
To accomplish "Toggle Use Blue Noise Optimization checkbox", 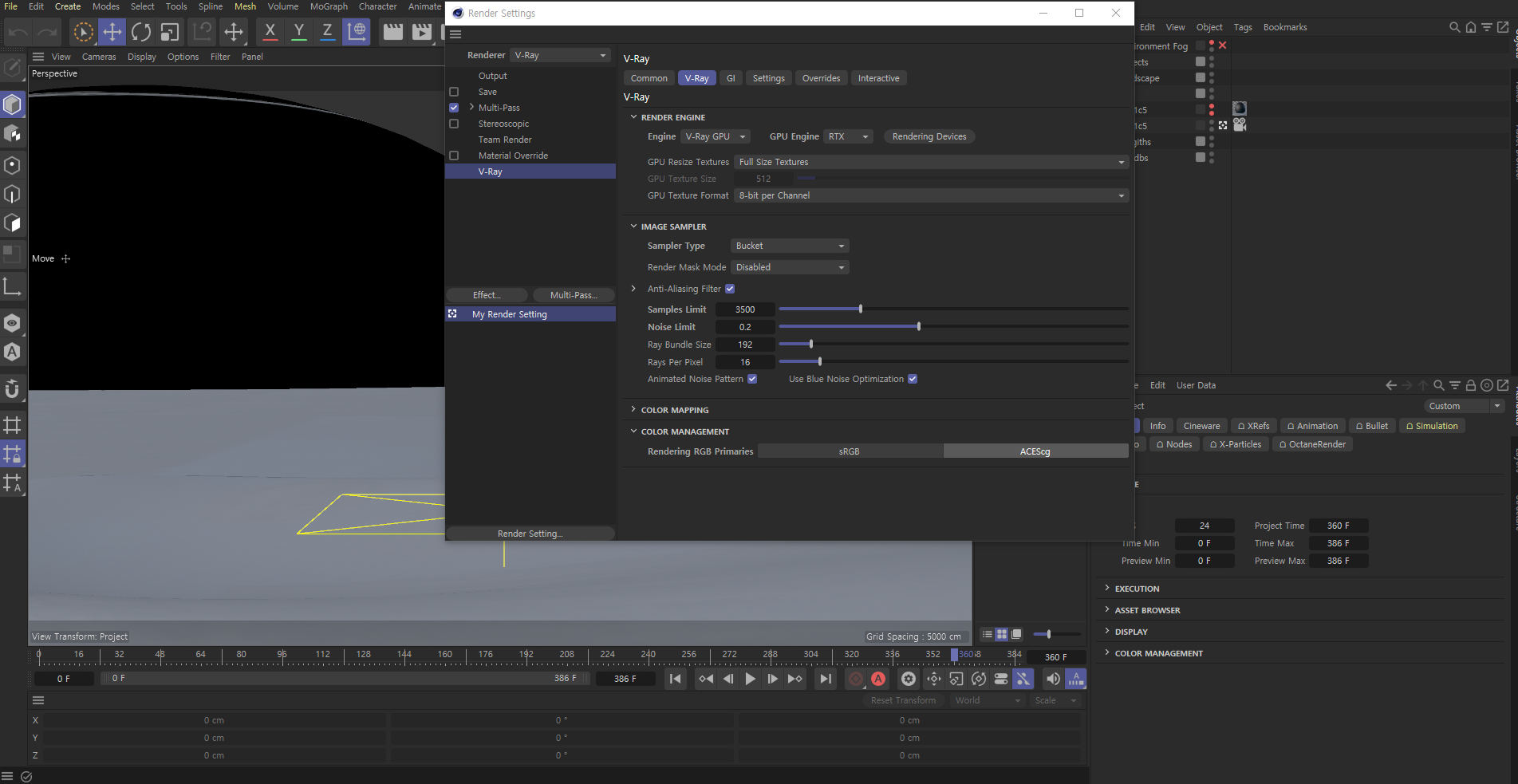I will [x=913, y=379].
